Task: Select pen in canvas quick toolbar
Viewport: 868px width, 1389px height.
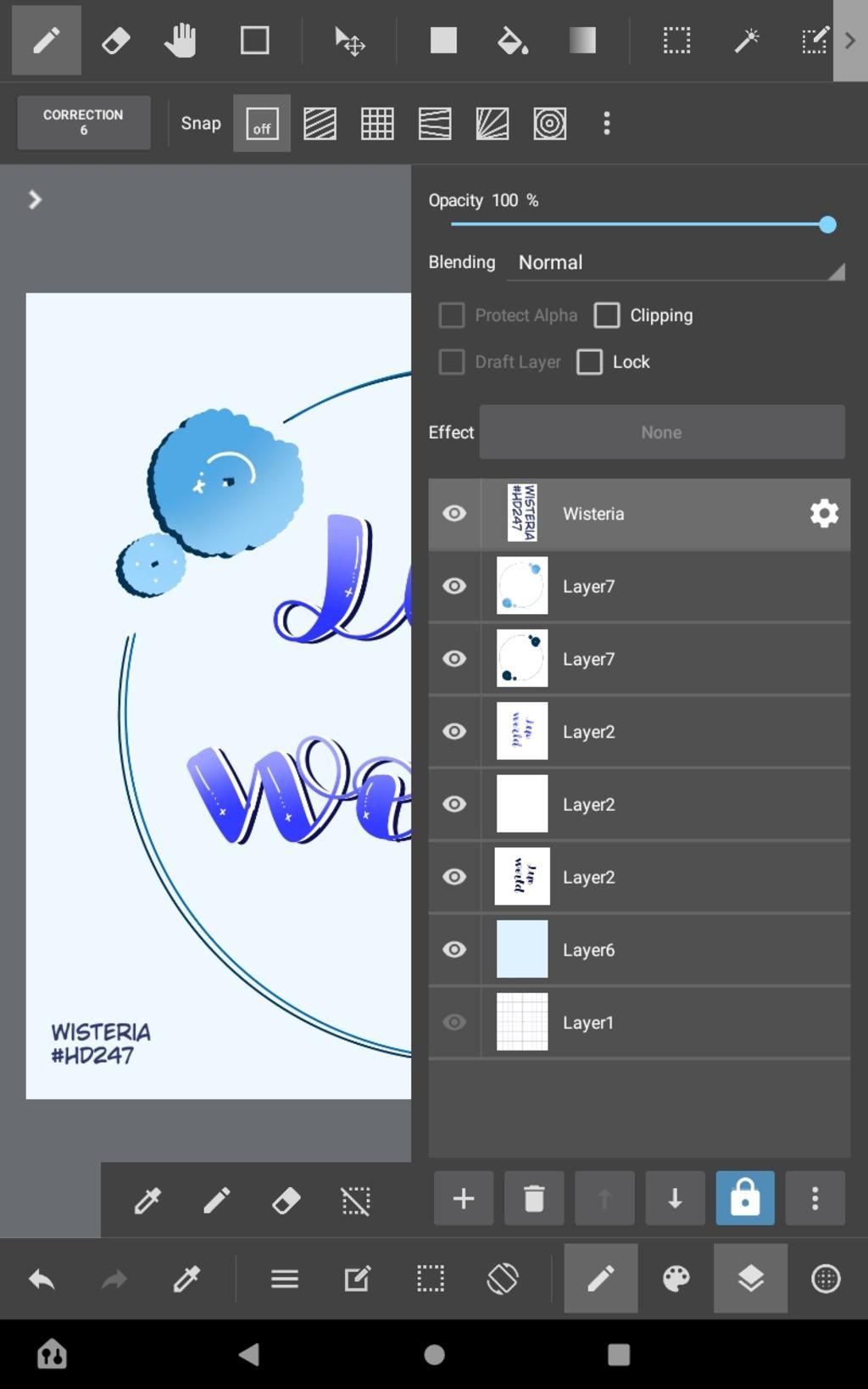Action: point(217,1201)
